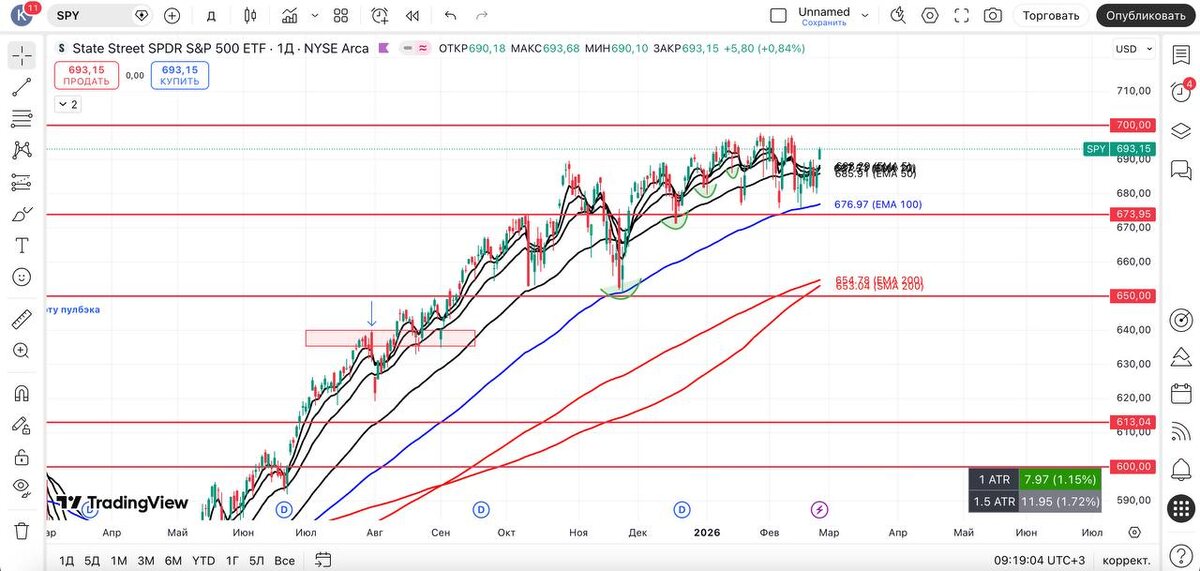This screenshot has width=1200, height=571.
Task: Open the chart patterns drawing tools
Action: 22,150
